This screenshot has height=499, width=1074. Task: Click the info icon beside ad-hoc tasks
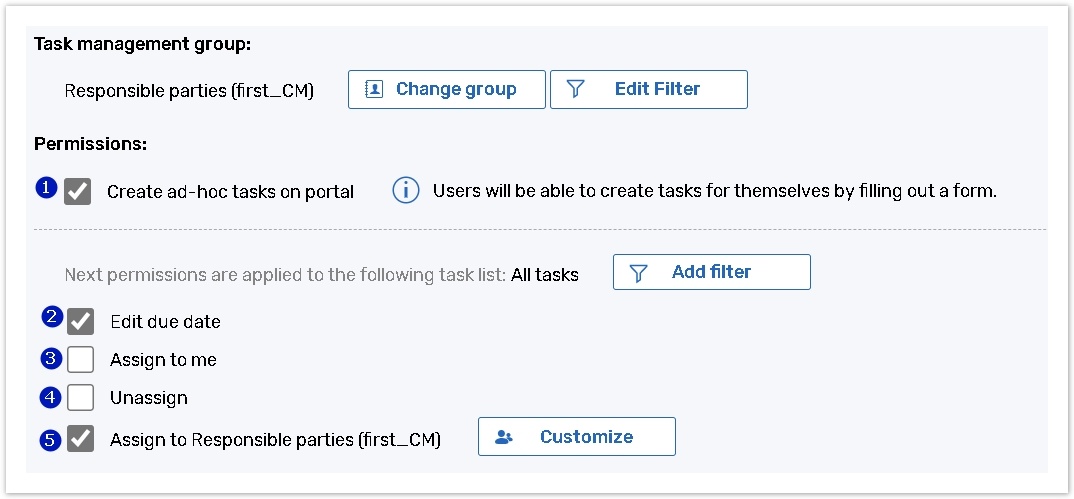pos(405,191)
